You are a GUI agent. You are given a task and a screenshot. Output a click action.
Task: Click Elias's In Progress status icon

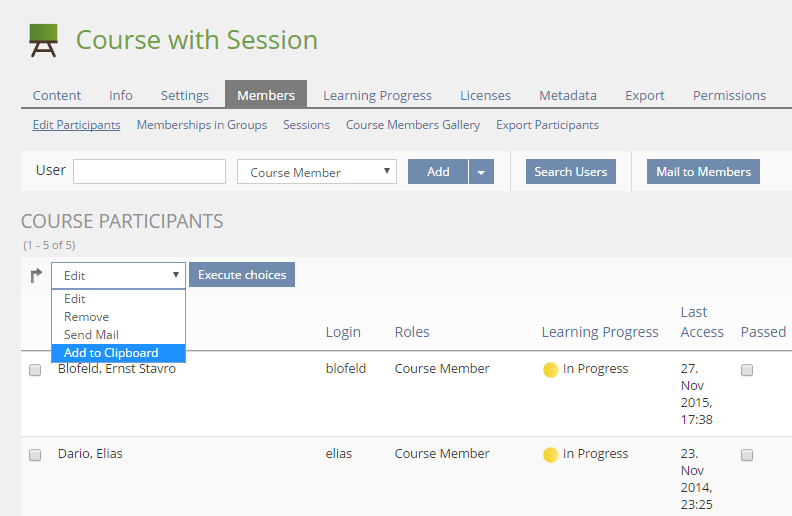[550, 455]
